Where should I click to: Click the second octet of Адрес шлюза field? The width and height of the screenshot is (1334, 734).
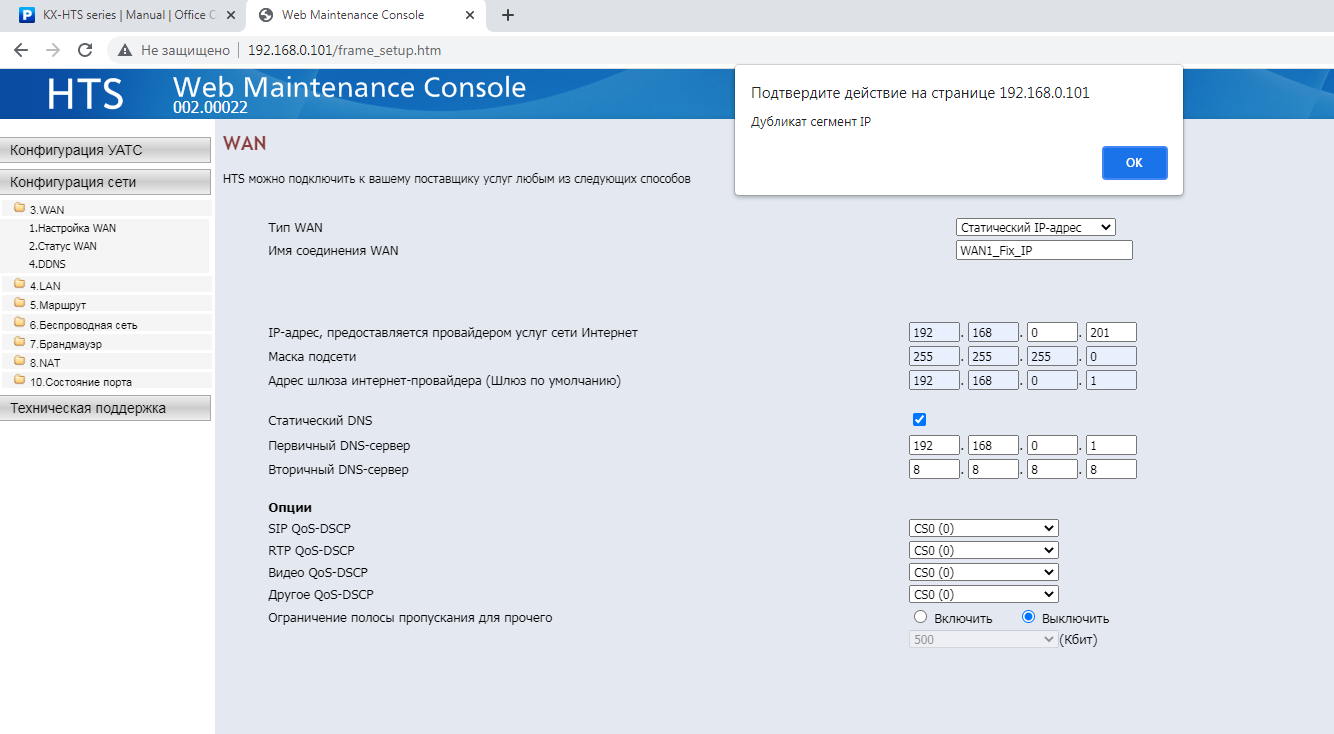click(x=993, y=380)
